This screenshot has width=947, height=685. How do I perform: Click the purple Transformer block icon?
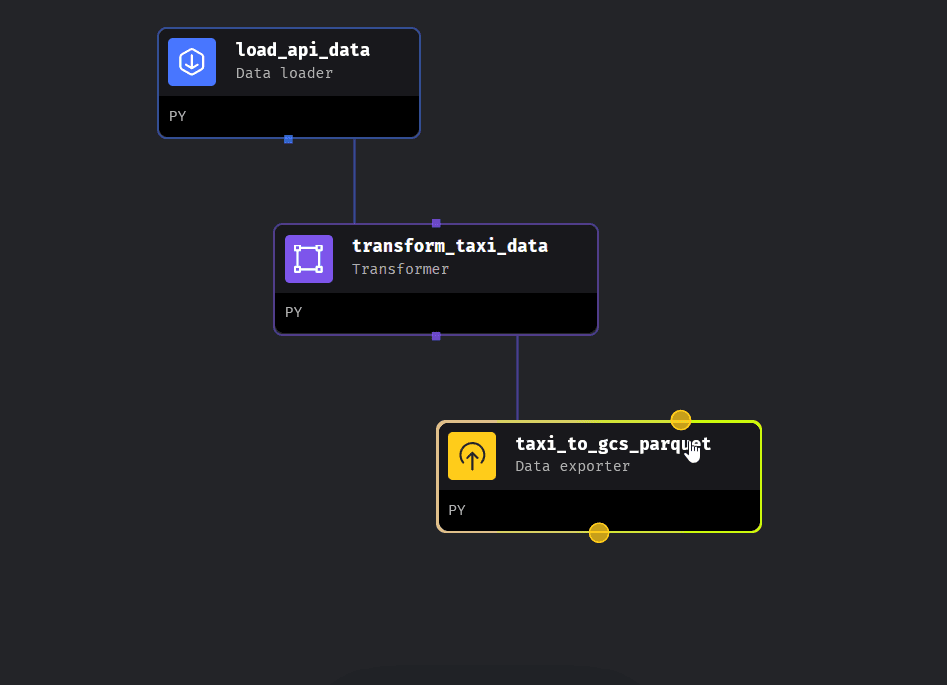coord(308,259)
